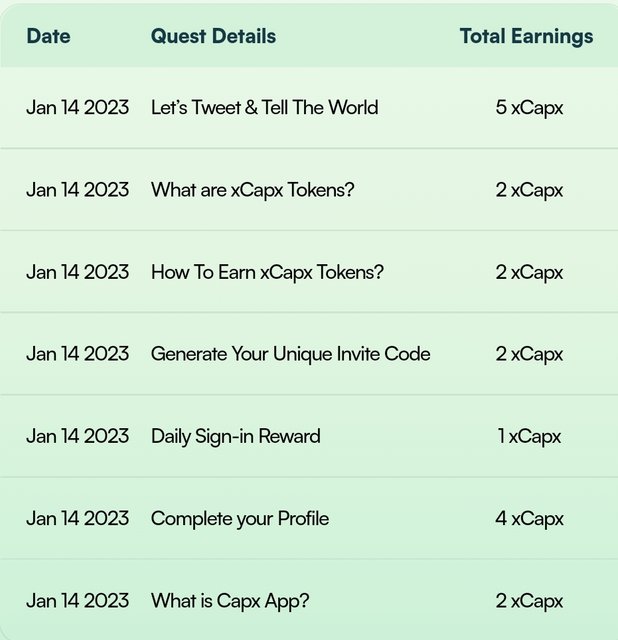
Task: Click the 4 xCapx earnings value
Action: [x=529, y=519]
